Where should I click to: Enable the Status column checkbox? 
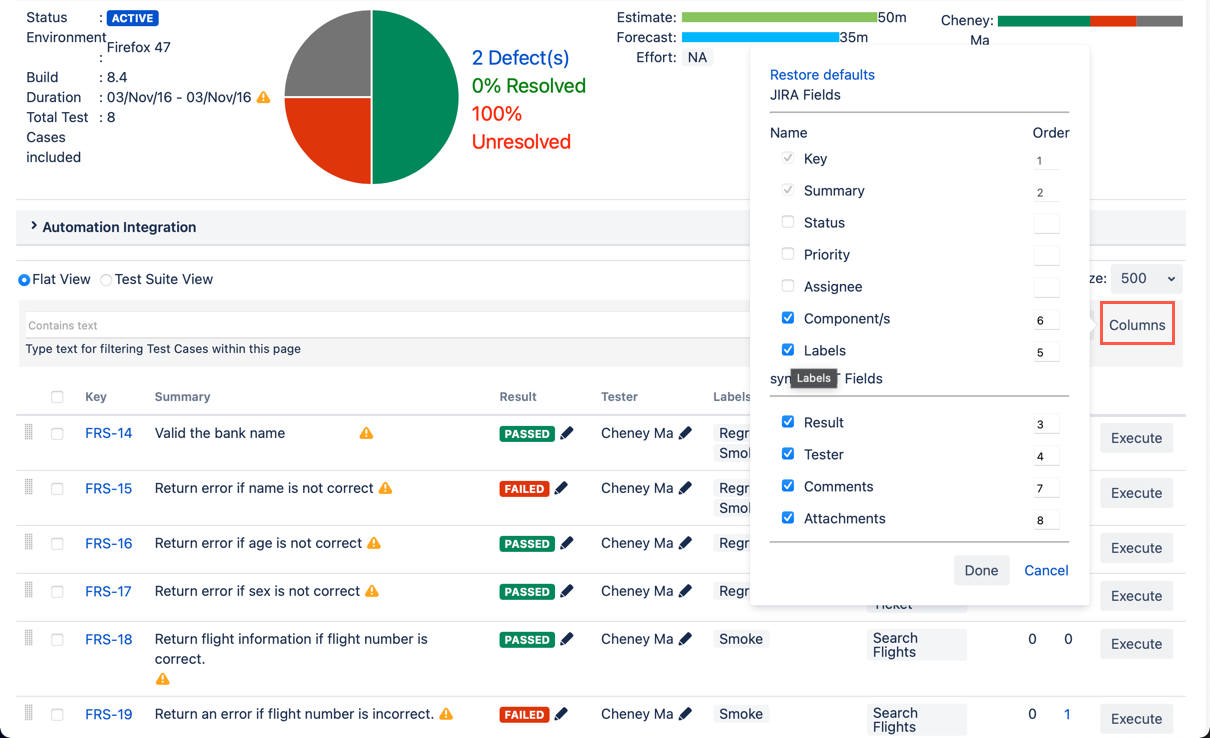tap(788, 222)
